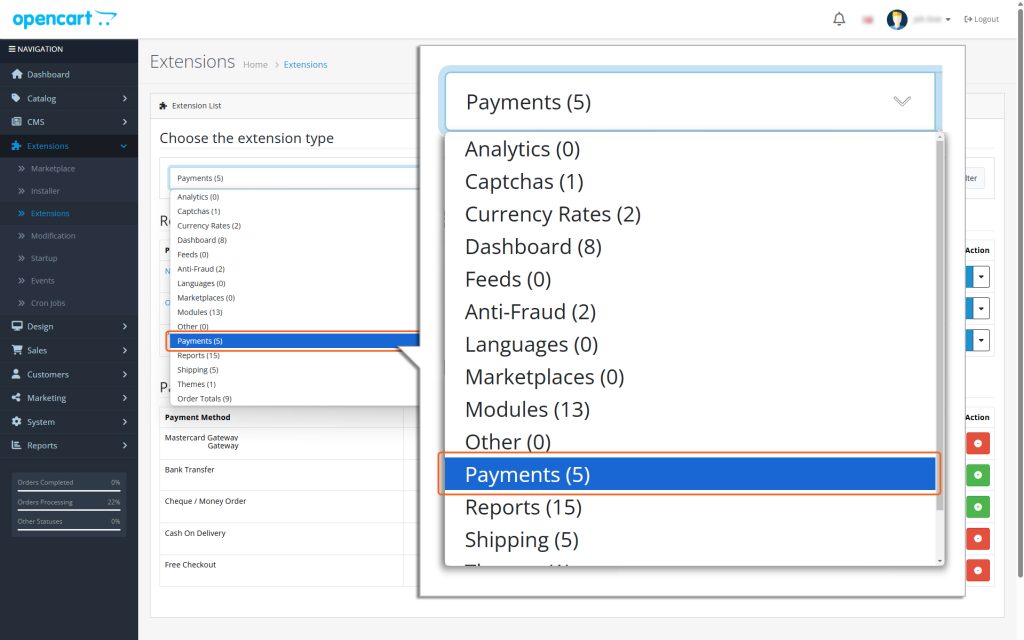1024x640 pixels.
Task: Click the Design monitor icon
Action: coord(17,326)
